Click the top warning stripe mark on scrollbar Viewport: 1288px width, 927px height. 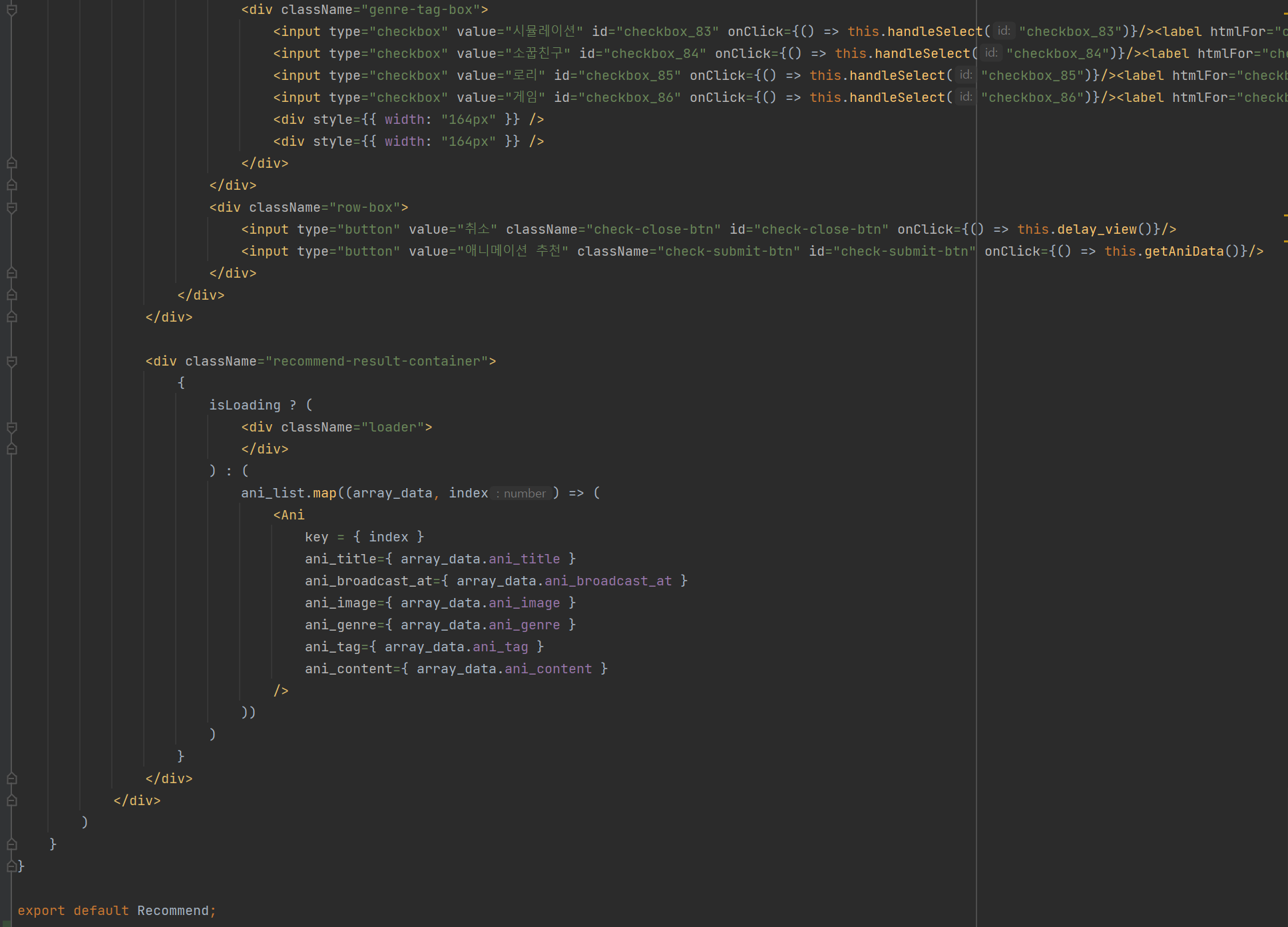pos(1285,12)
